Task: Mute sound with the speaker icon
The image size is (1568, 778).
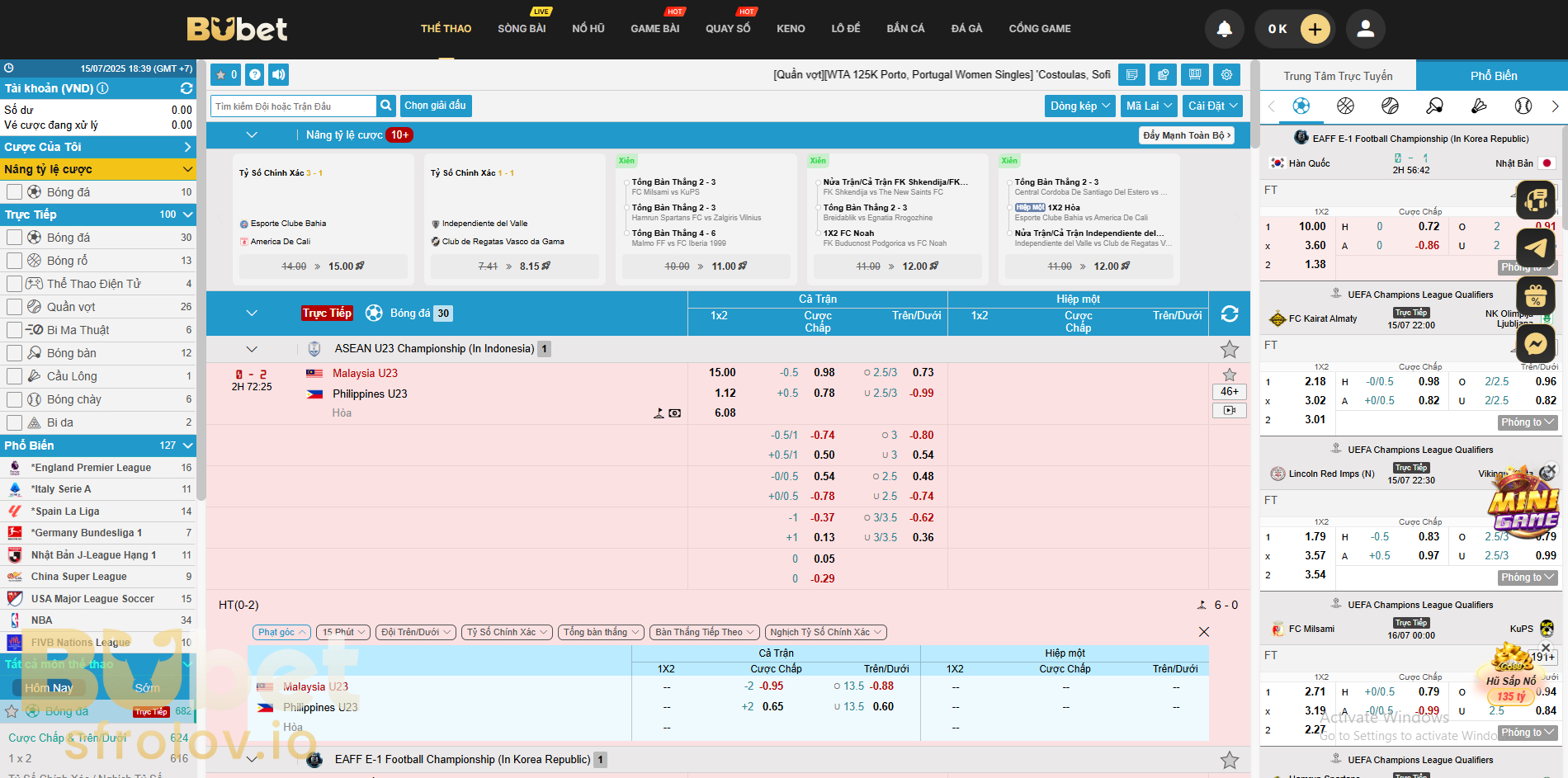Action: (279, 75)
